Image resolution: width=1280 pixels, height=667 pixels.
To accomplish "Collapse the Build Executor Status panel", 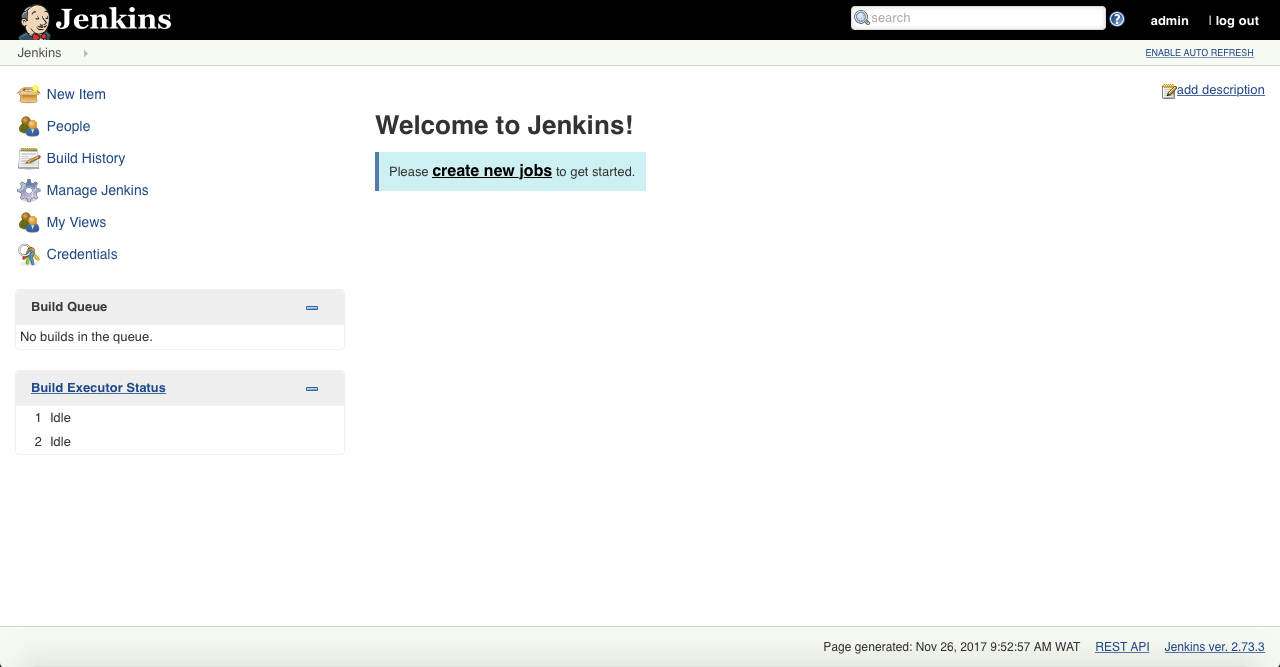I will click(x=311, y=388).
